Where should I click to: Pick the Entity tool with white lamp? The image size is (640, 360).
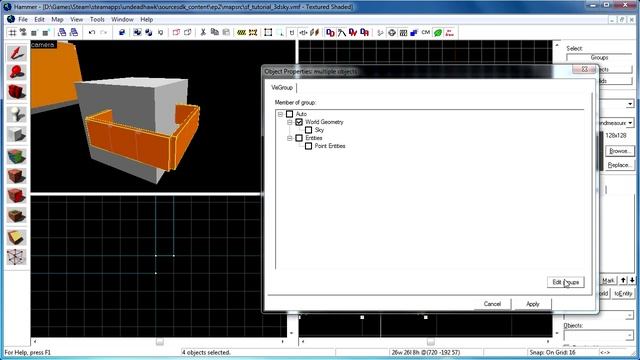[x=16, y=115]
